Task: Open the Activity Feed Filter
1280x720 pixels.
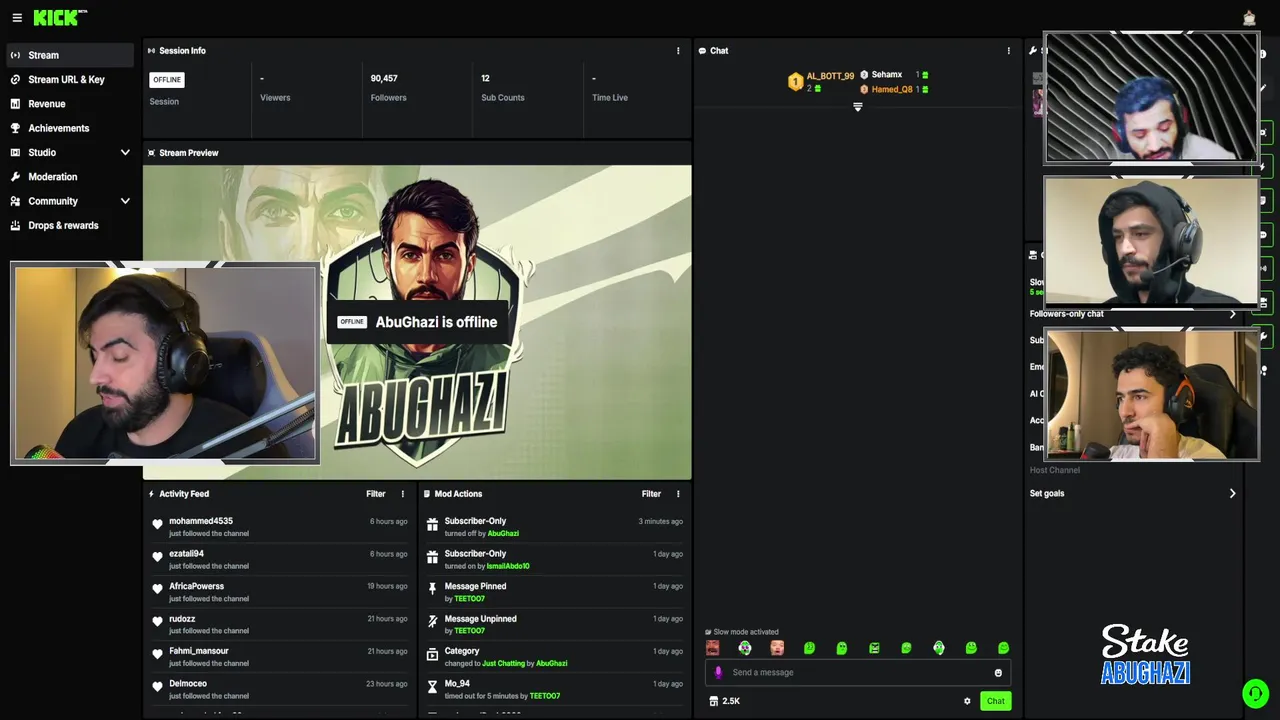Action: (x=375, y=494)
